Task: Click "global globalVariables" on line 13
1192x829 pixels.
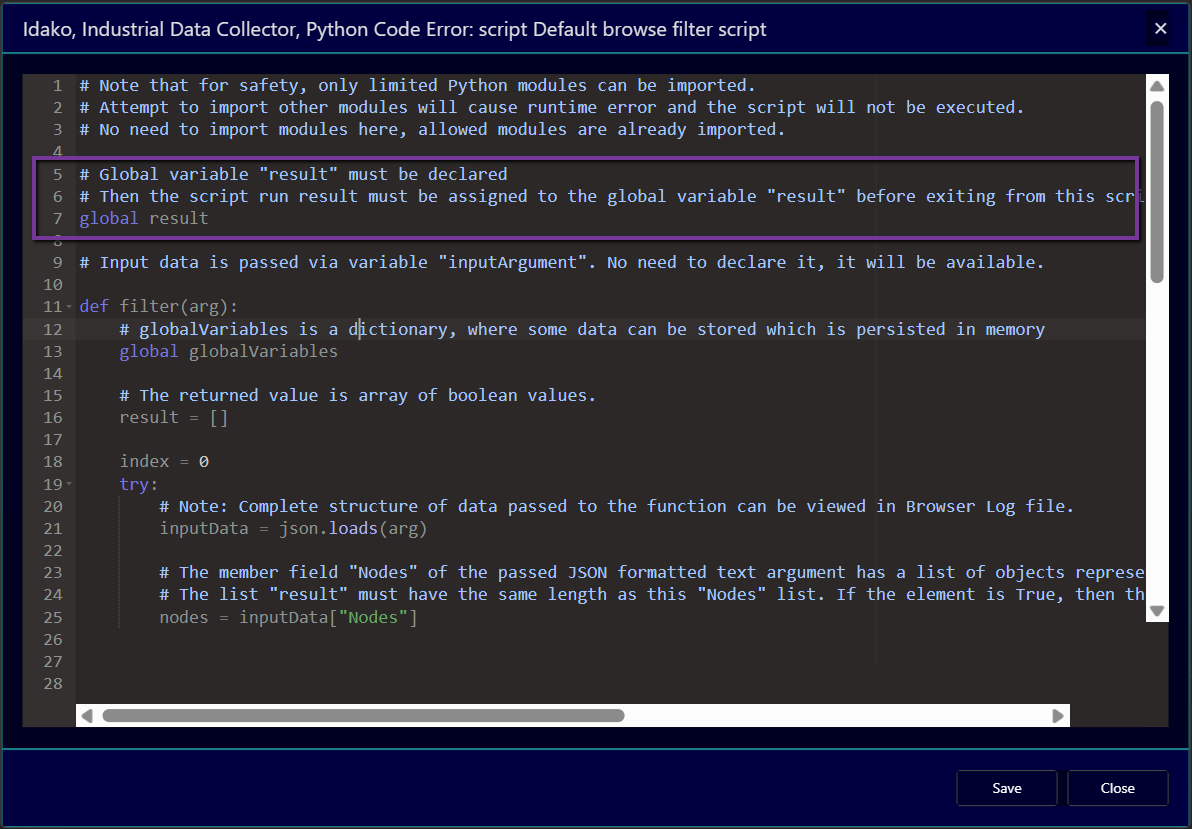Action: tap(228, 352)
